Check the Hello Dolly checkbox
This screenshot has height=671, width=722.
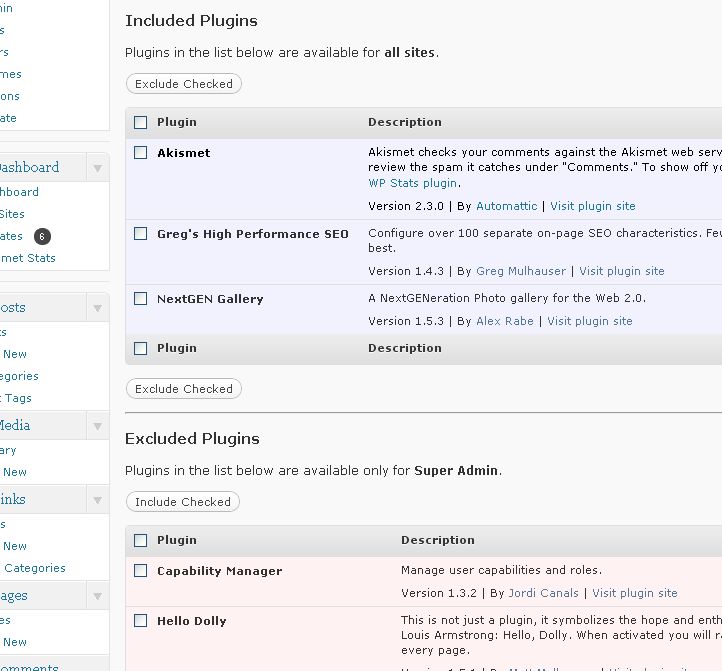click(x=140, y=620)
